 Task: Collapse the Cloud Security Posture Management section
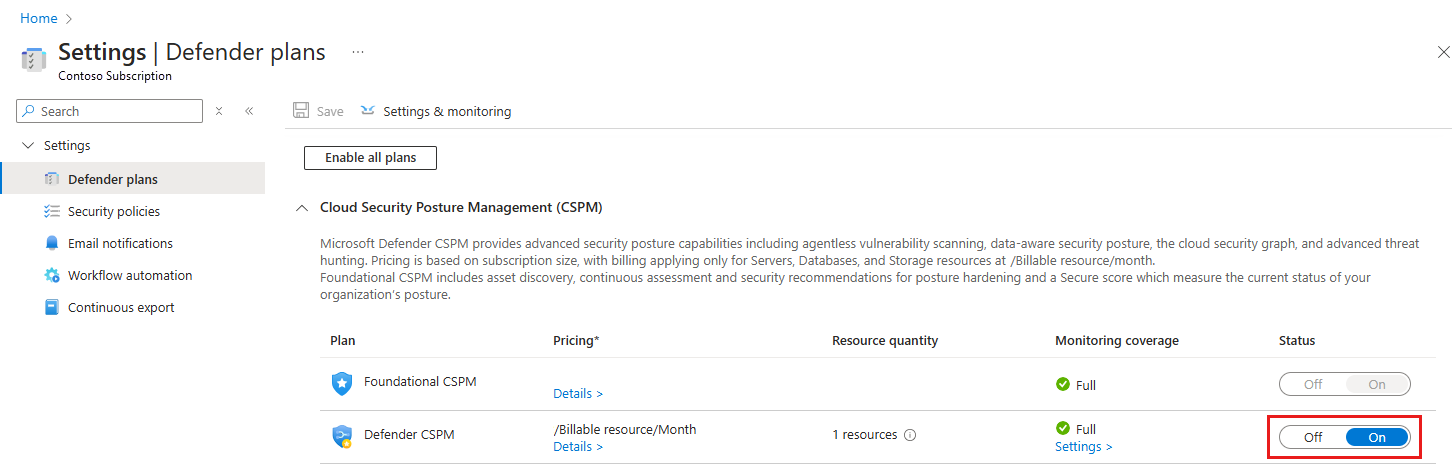point(301,207)
